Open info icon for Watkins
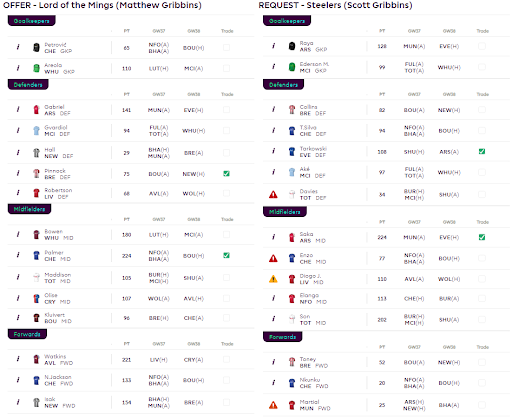 click(18, 359)
